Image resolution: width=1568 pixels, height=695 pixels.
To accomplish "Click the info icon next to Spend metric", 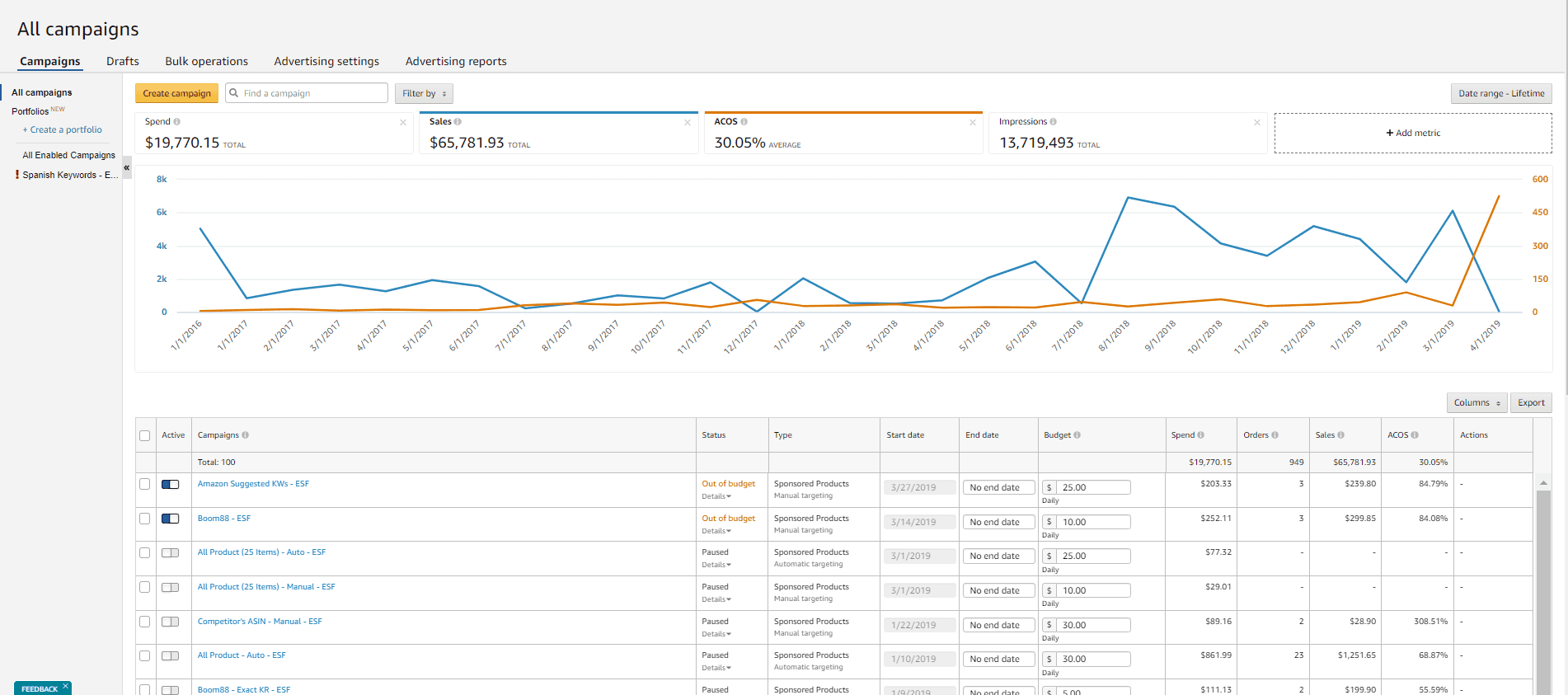I will point(176,122).
